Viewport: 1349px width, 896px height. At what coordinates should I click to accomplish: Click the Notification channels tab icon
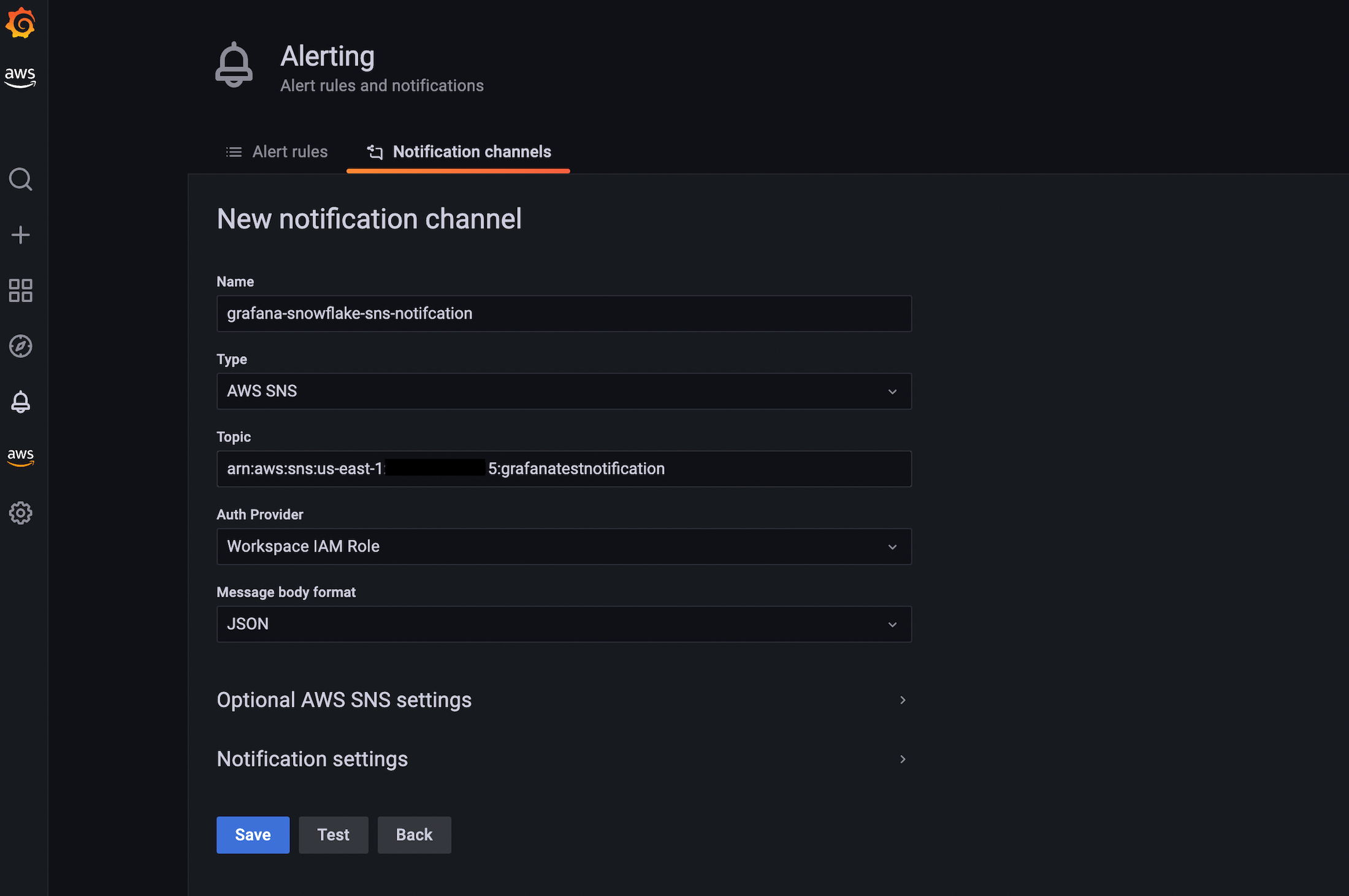coord(375,152)
